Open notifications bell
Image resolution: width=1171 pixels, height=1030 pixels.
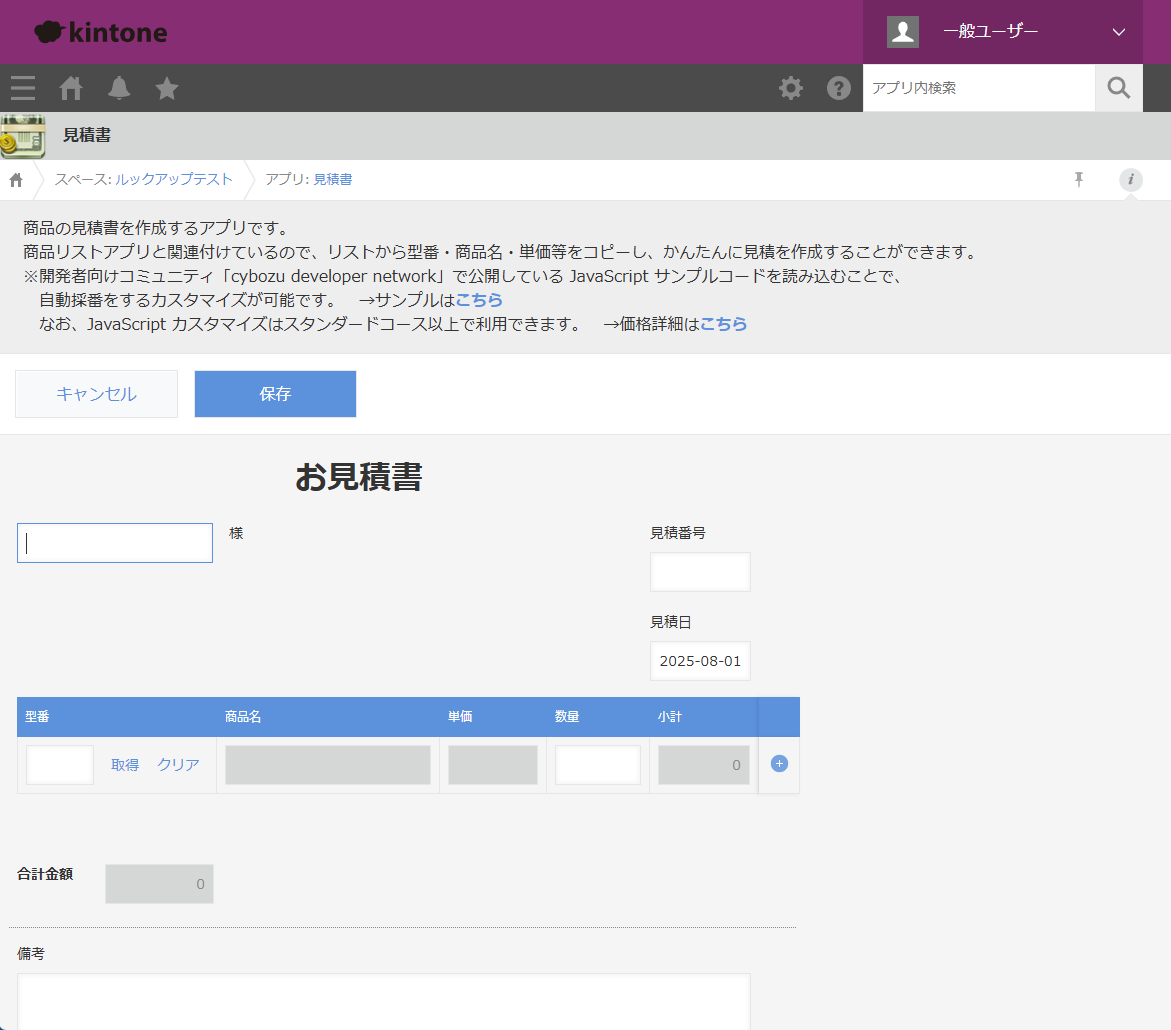pyautogui.click(x=119, y=88)
